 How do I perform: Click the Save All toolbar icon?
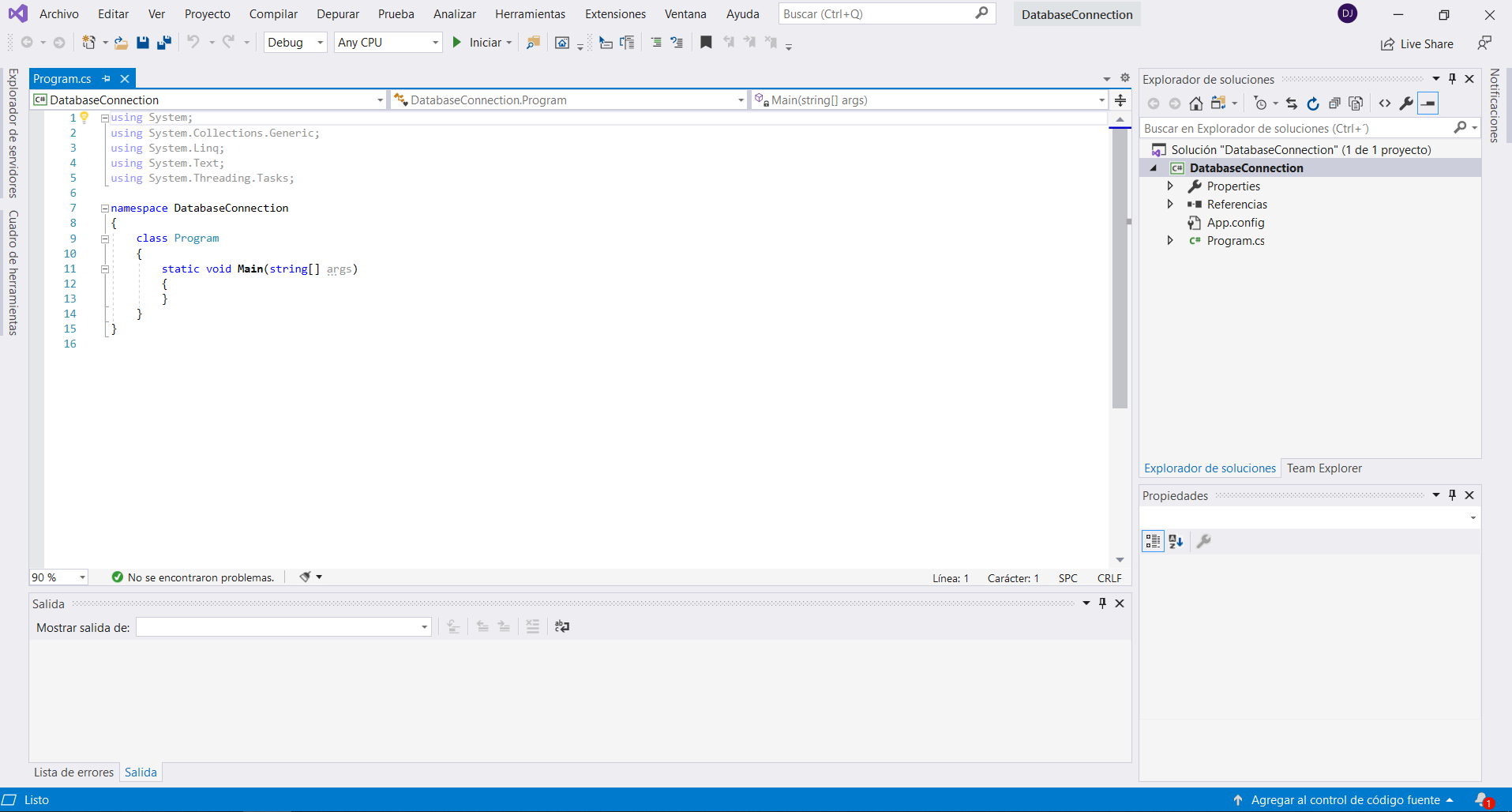[x=164, y=43]
